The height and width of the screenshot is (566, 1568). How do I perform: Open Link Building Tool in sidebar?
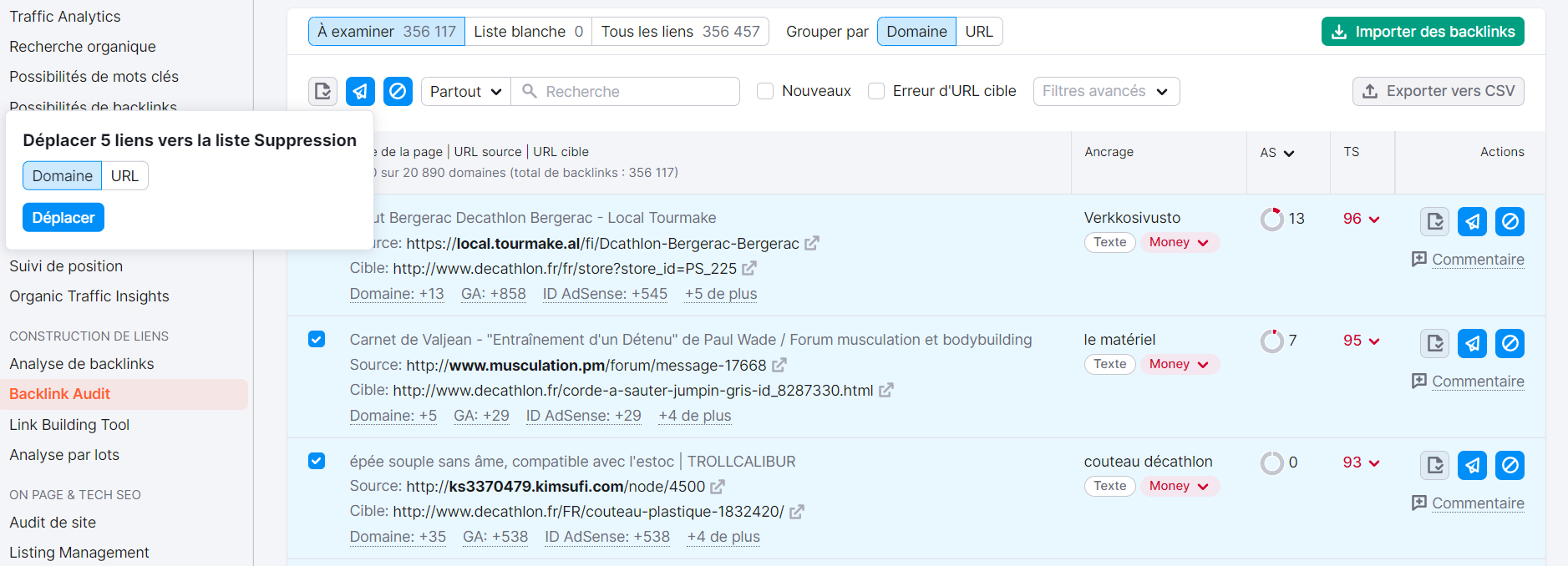pyautogui.click(x=69, y=425)
